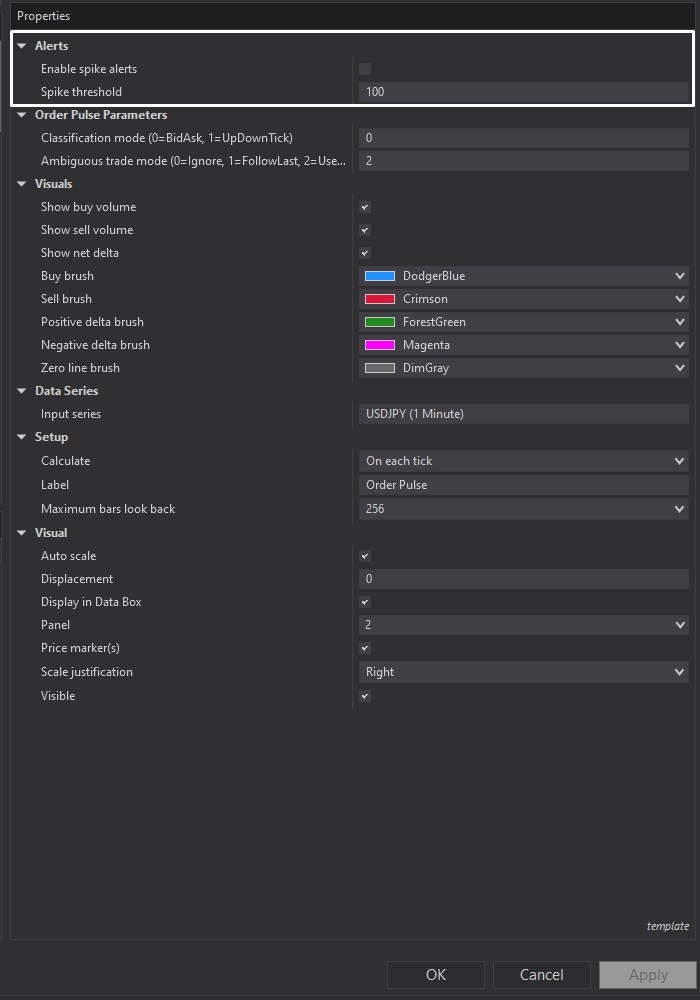Image resolution: width=700 pixels, height=1000 pixels.
Task: Collapse the Alerts section arrow
Action: [x=22, y=46]
